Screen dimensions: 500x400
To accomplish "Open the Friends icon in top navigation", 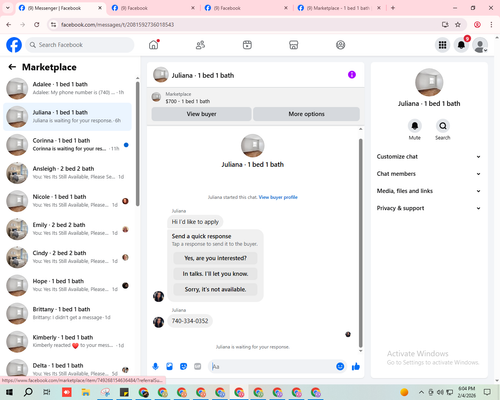I will coord(200,45).
